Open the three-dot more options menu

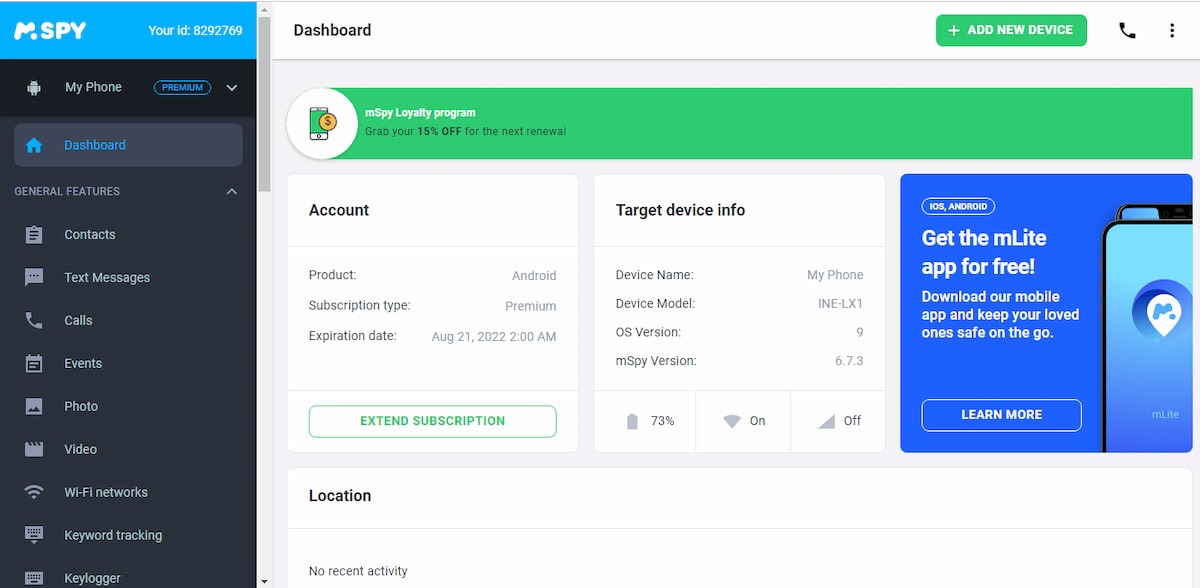pyautogui.click(x=1172, y=30)
